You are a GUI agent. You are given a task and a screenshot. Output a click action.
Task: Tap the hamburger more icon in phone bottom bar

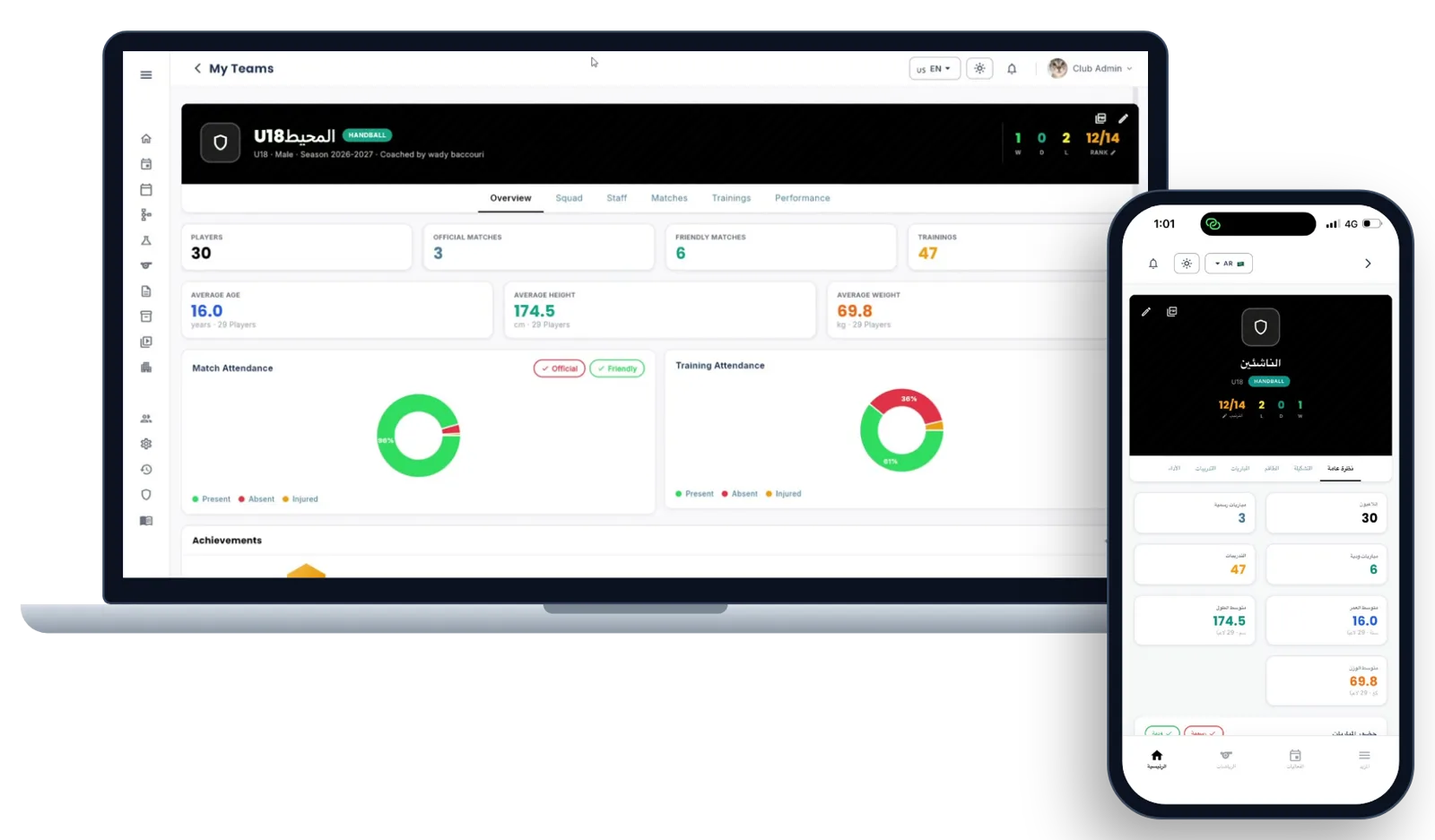(x=1364, y=756)
